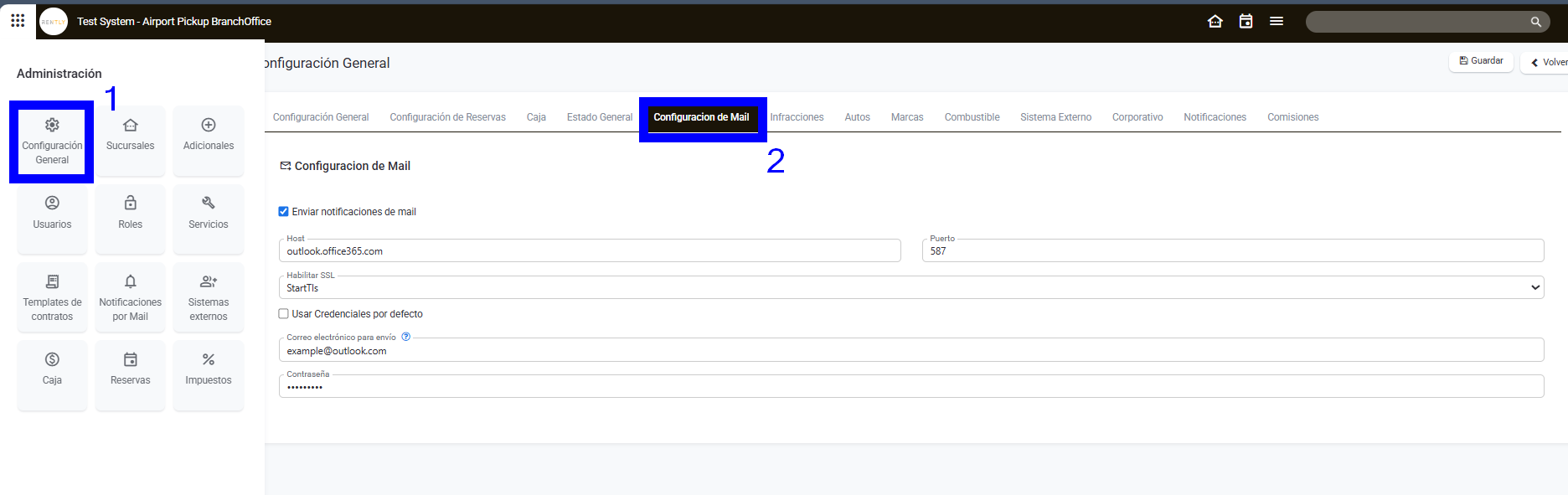Screen dimensions: 1568x495
Task: Expand the Habilitar SSL dropdown
Action: pyautogui.click(x=910, y=287)
